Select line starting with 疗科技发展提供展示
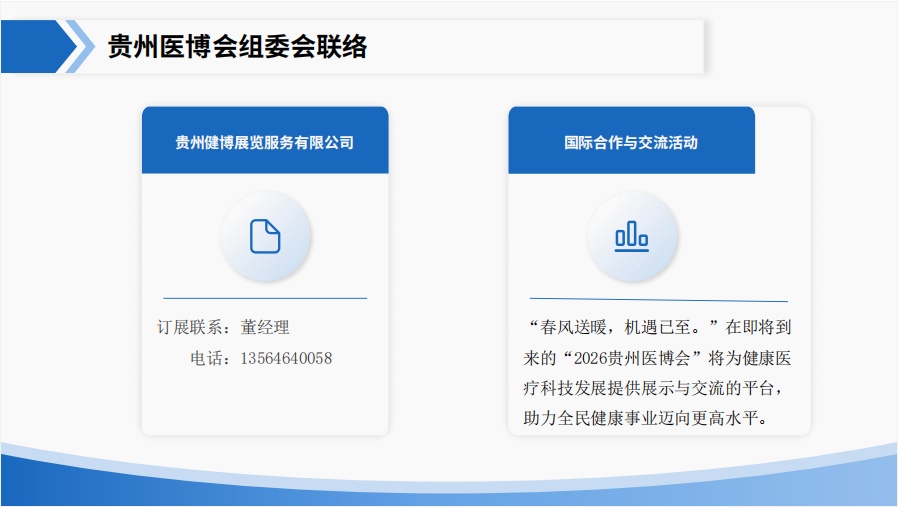 658,387
